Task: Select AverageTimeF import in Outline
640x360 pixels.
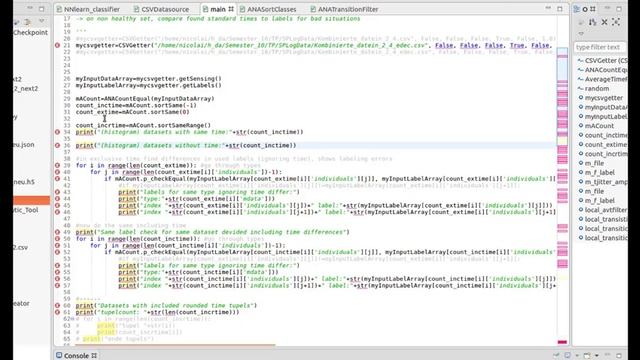Action: point(602,79)
